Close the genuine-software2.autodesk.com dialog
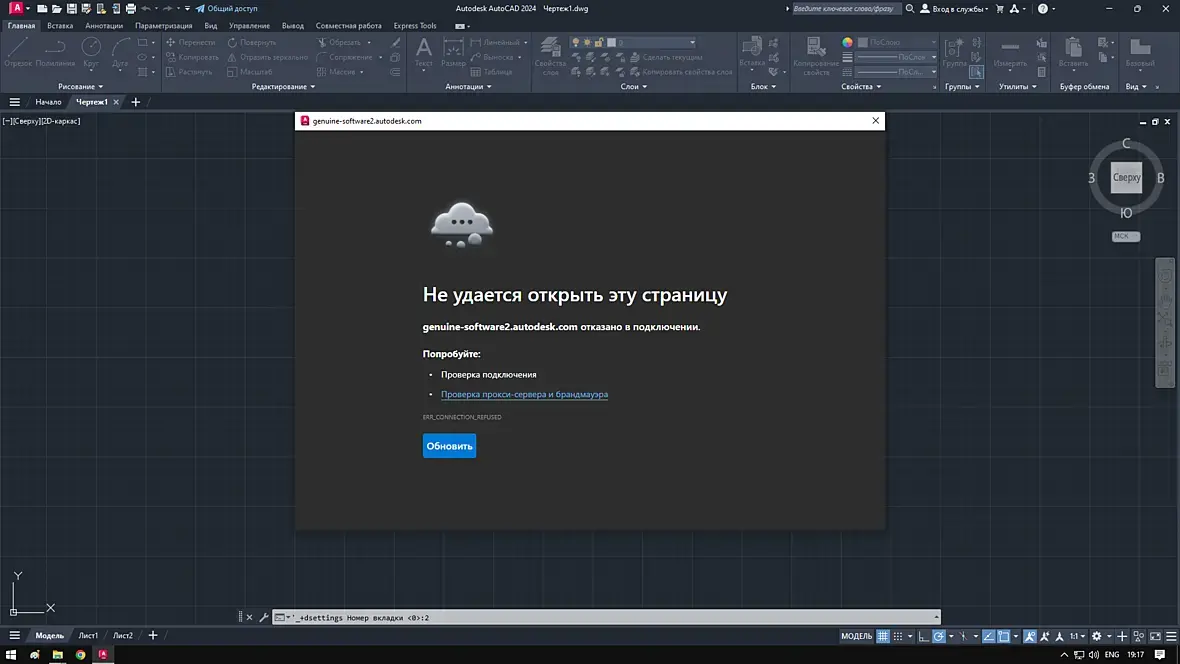This screenshot has width=1180, height=664. pos(875,120)
